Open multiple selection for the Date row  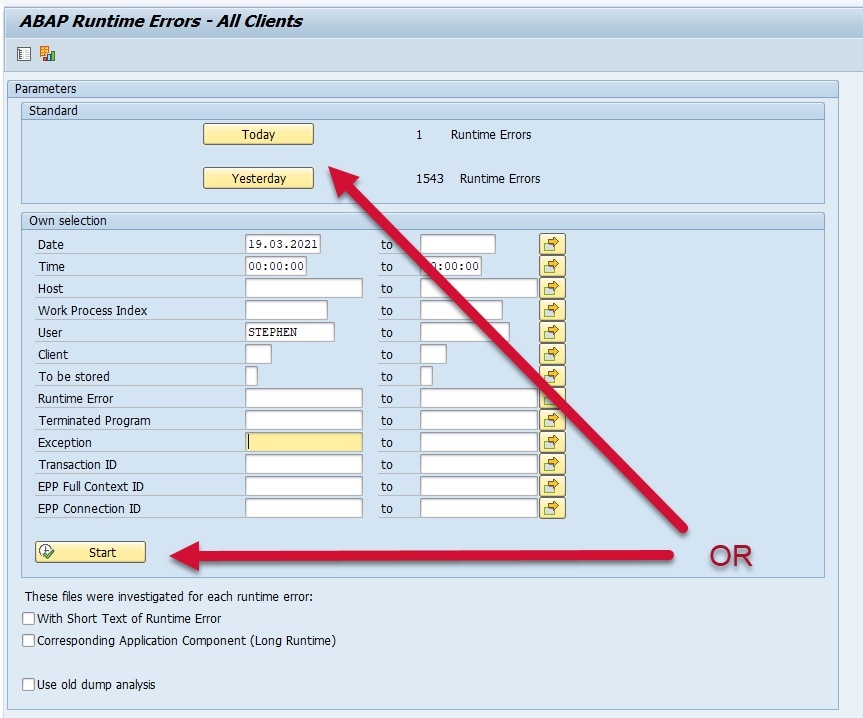552,244
